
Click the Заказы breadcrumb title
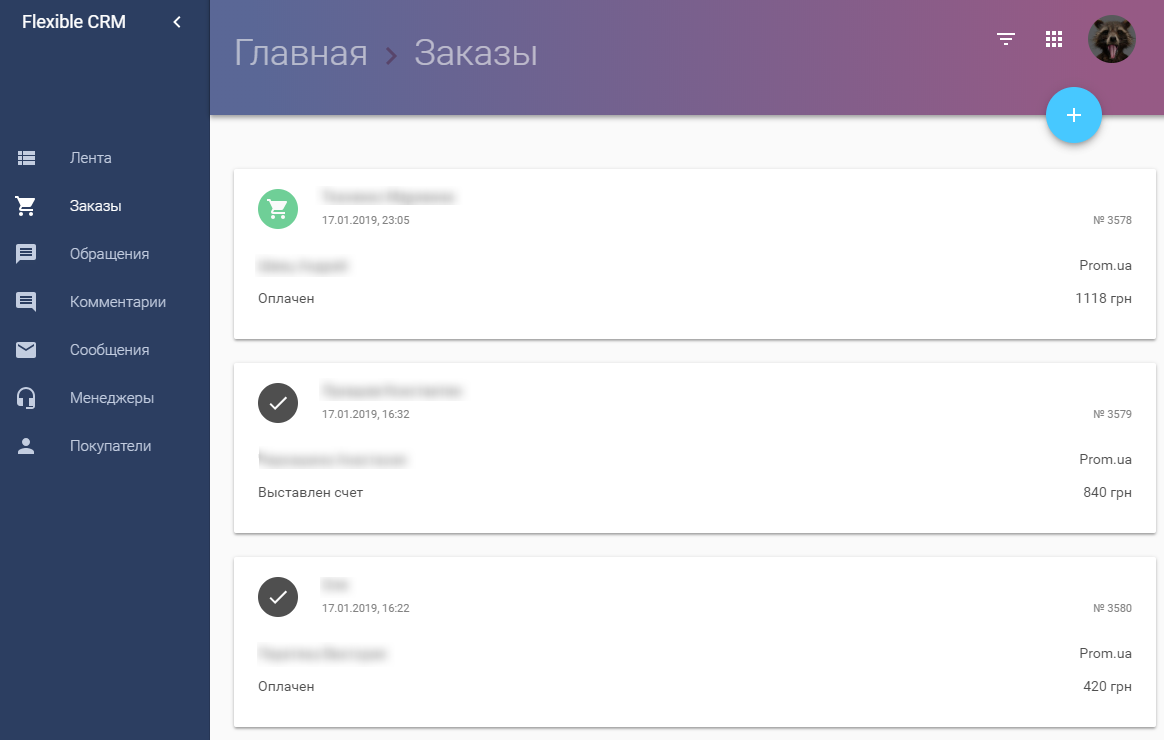tap(476, 53)
